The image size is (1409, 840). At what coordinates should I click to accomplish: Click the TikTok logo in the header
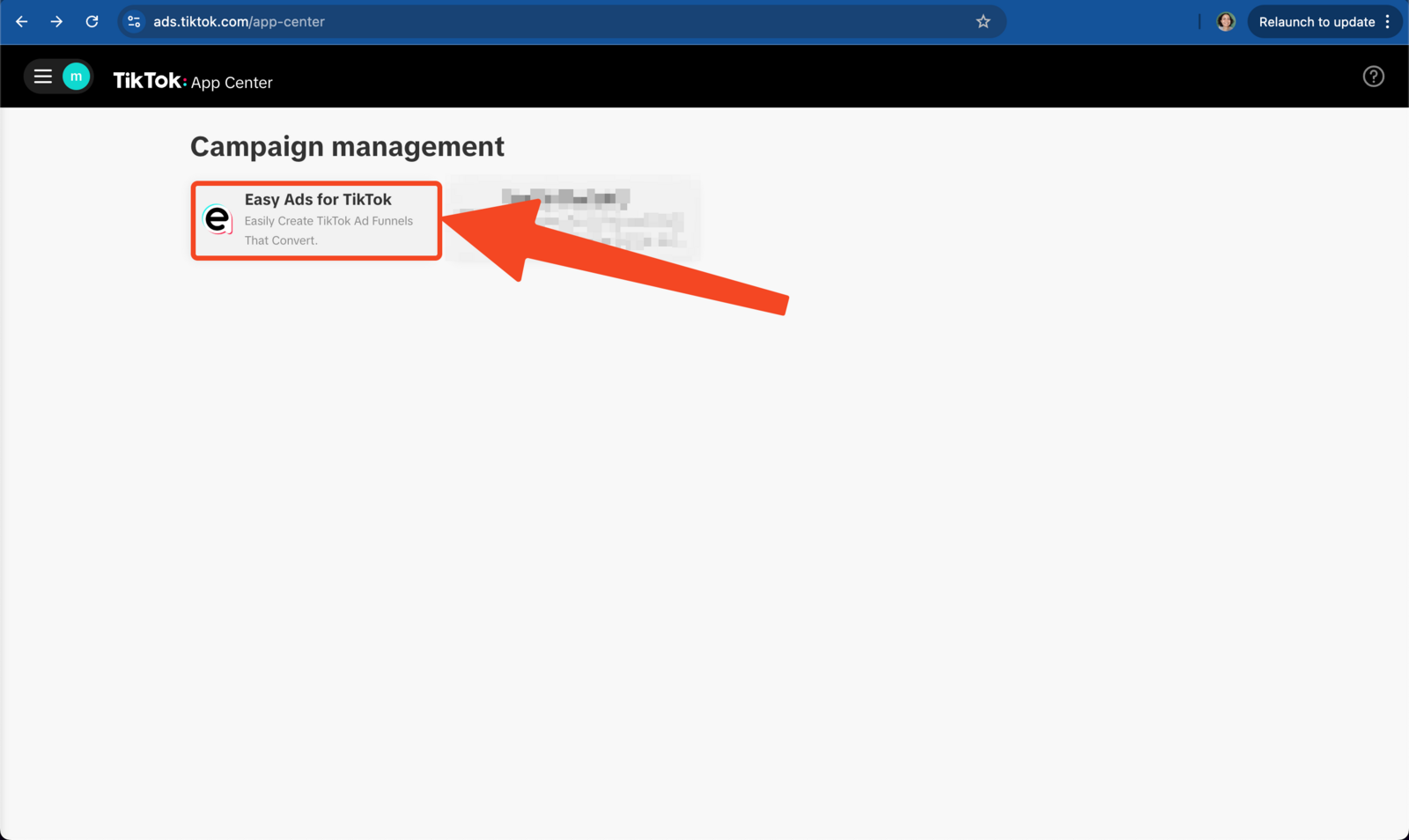[148, 81]
